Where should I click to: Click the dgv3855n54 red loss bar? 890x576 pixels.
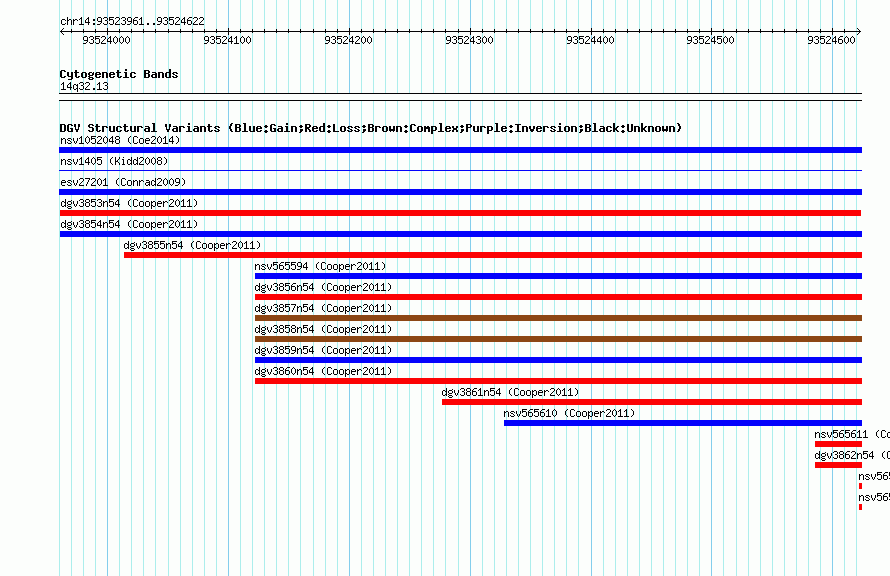pyautogui.click(x=493, y=255)
